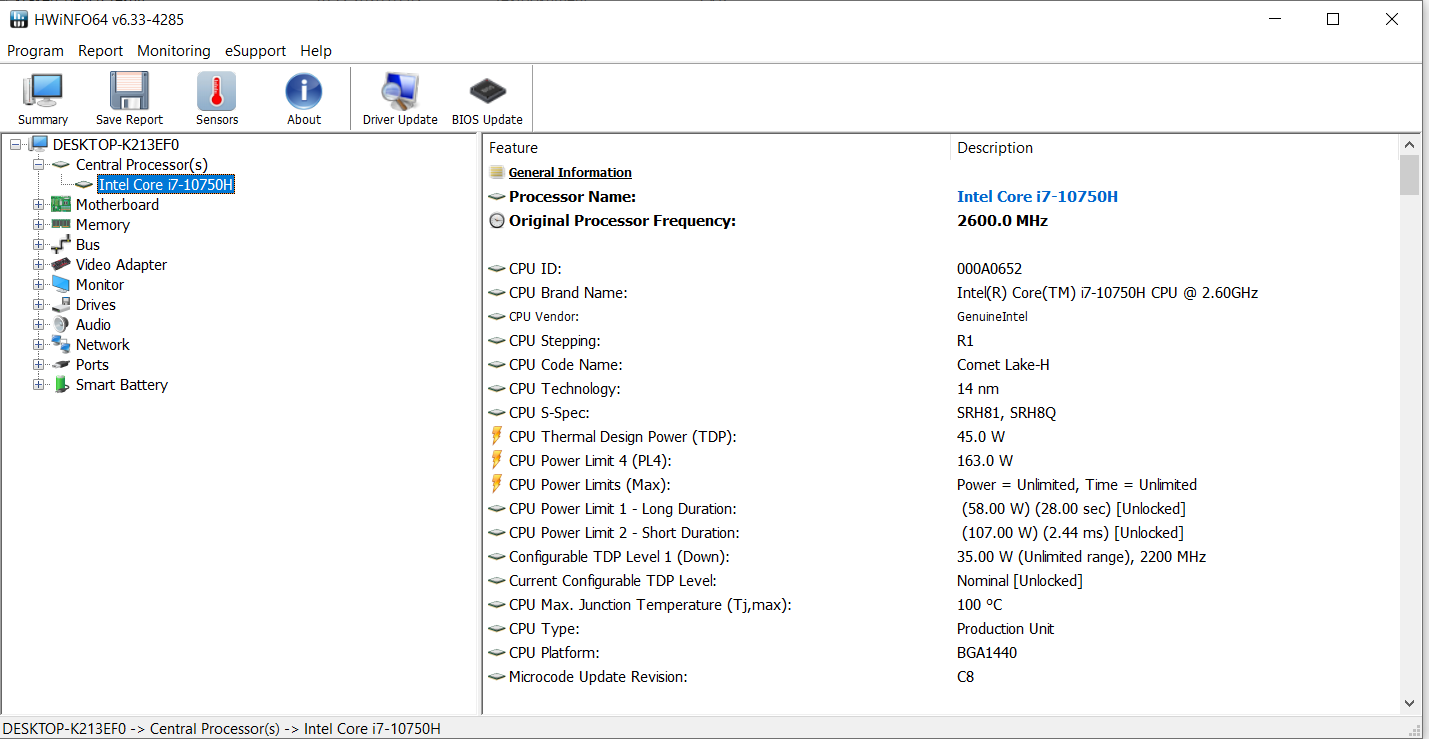1429x739 pixels.
Task: Click the BIOS Update chip icon
Action: pos(487,91)
